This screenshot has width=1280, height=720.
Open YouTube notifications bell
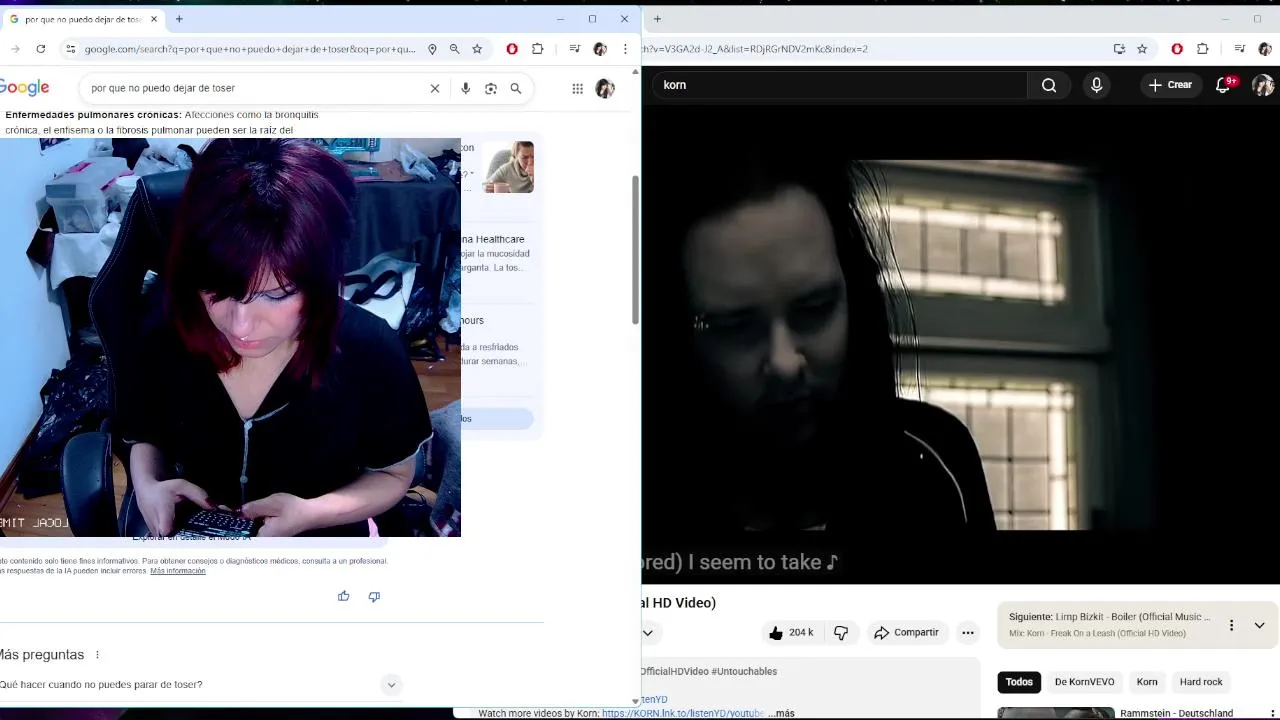pyautogui.click(x=1223, y=85)
